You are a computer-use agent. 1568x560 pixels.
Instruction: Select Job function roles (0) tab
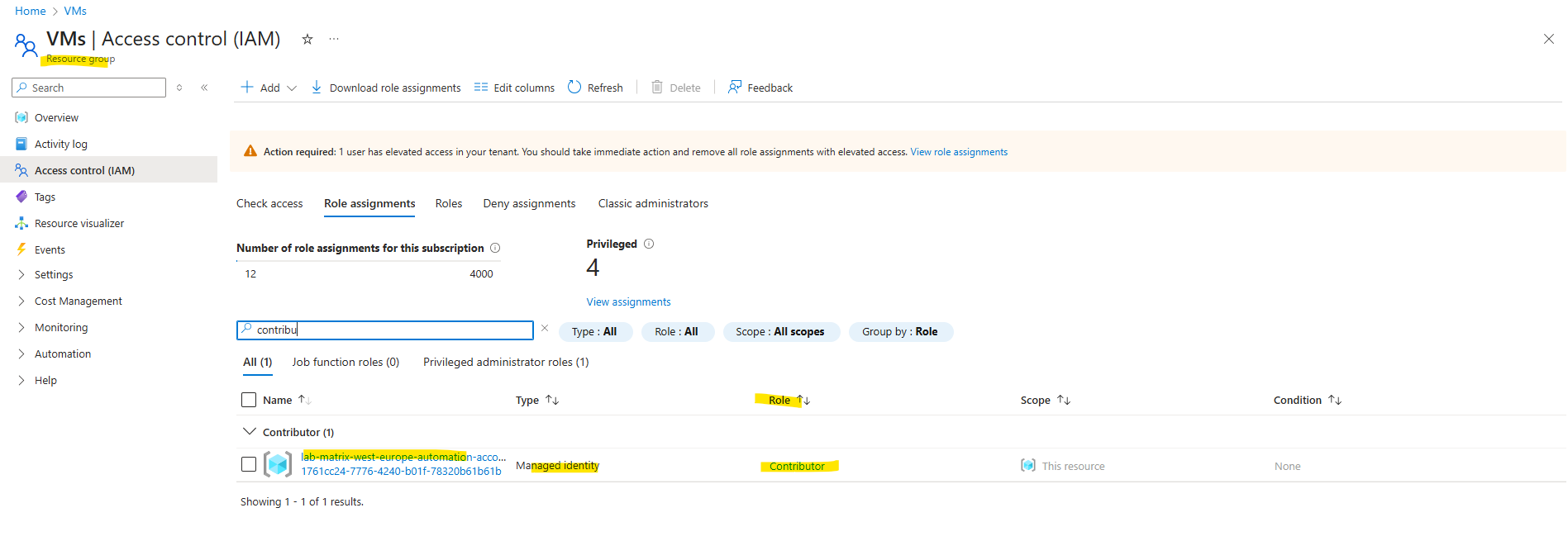pyautogui.click(x=346, y=363)
